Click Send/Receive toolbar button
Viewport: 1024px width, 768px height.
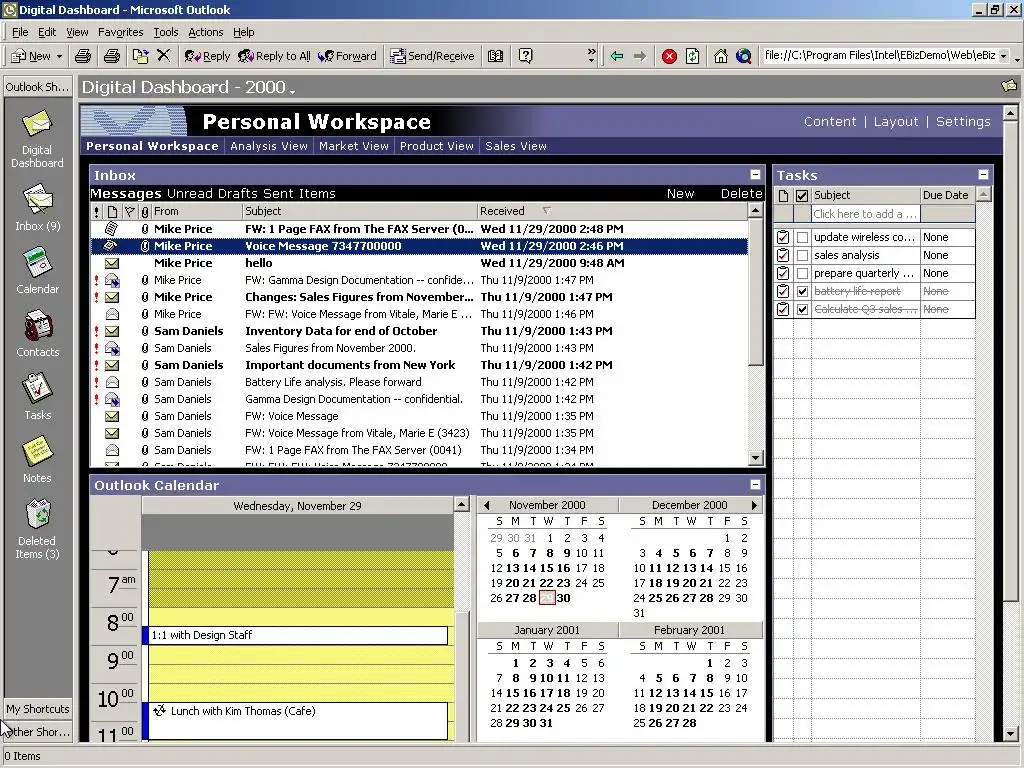pyautogui.click(x=432, y=56)
